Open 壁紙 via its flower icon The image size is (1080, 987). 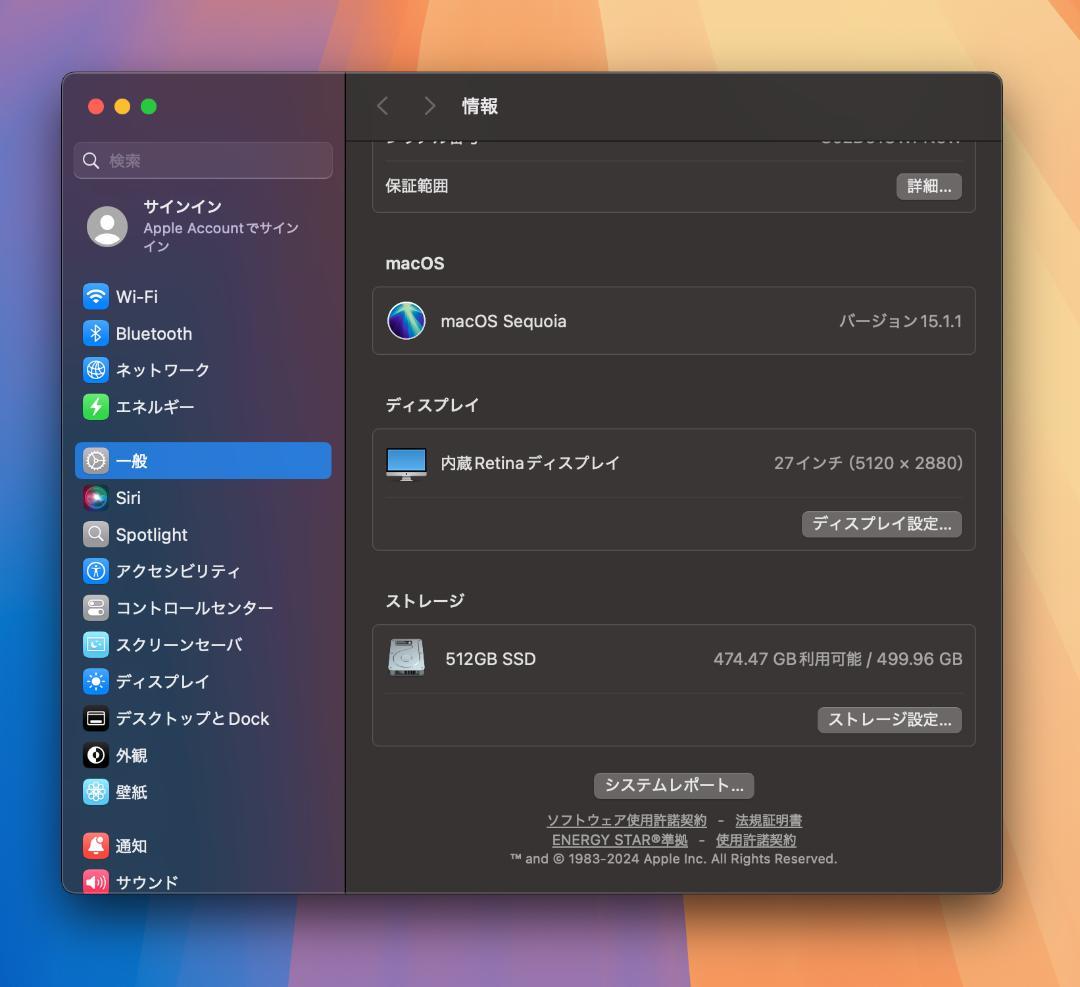(x=96, y=792)
